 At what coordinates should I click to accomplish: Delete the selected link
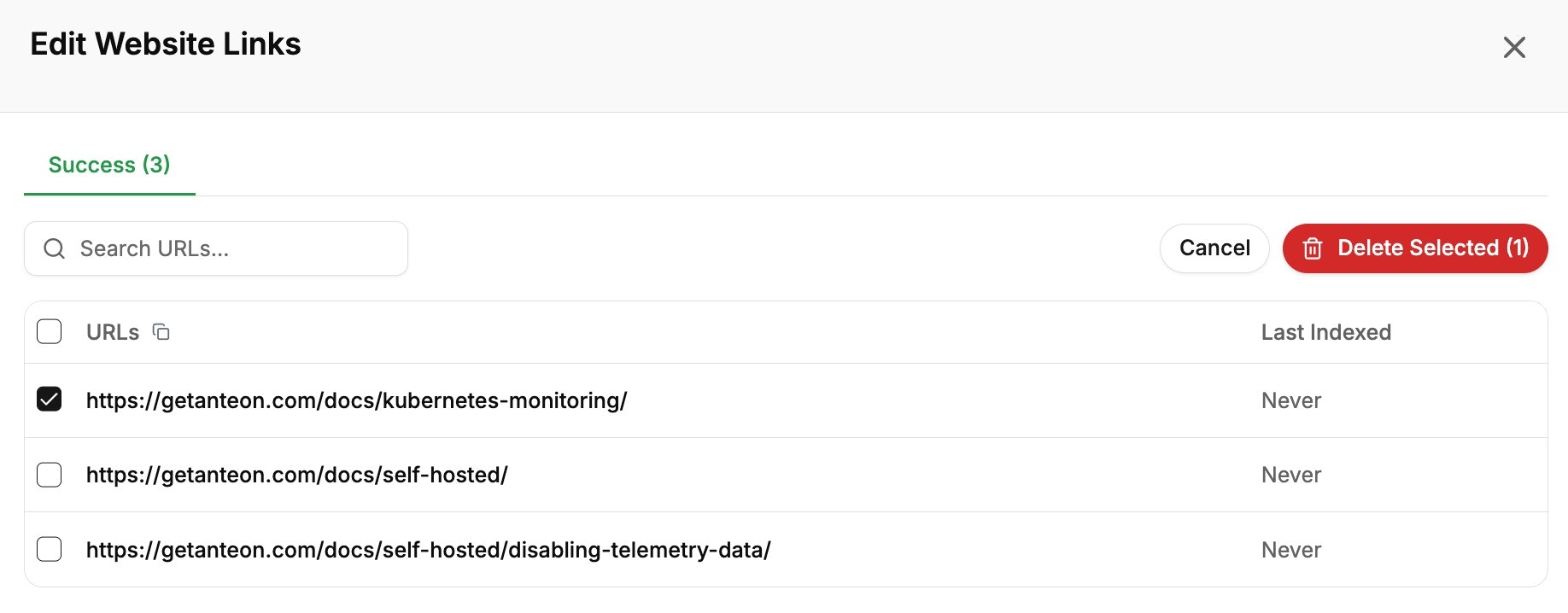click(1415, 248)
